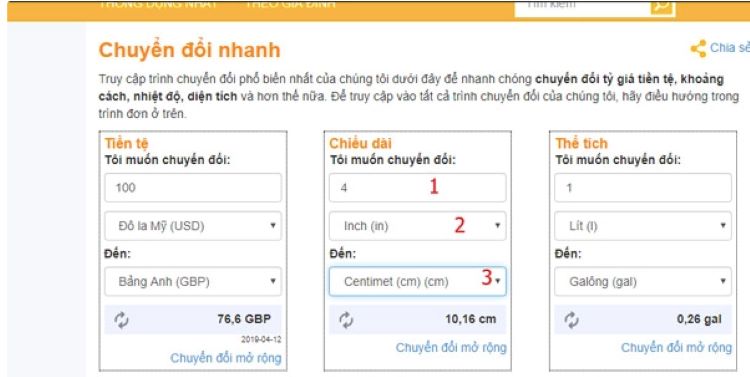The height and width of the screenshot is (377, 750).
Task: Click the Chia sẻ share icon
Action: [698, 48]
